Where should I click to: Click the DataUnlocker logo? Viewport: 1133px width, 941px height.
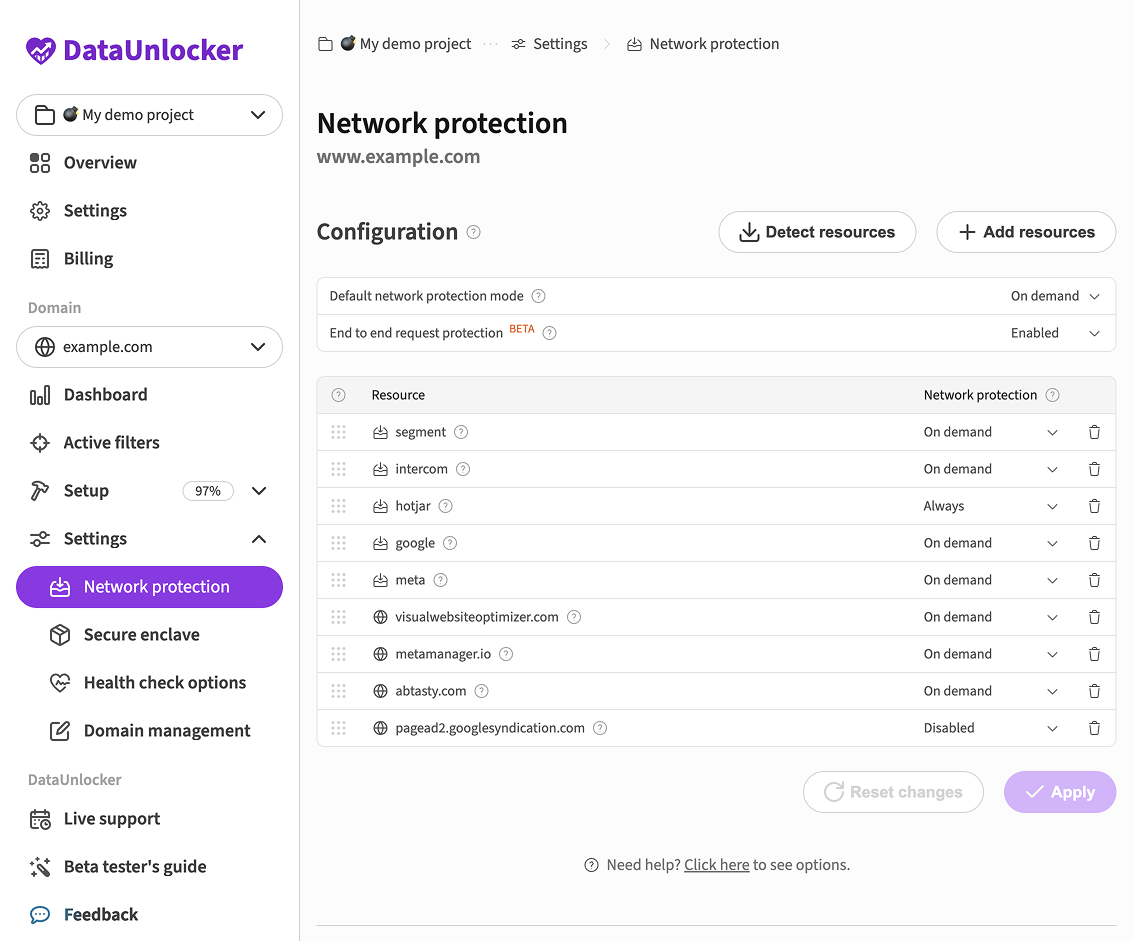[x=135, y=50]
